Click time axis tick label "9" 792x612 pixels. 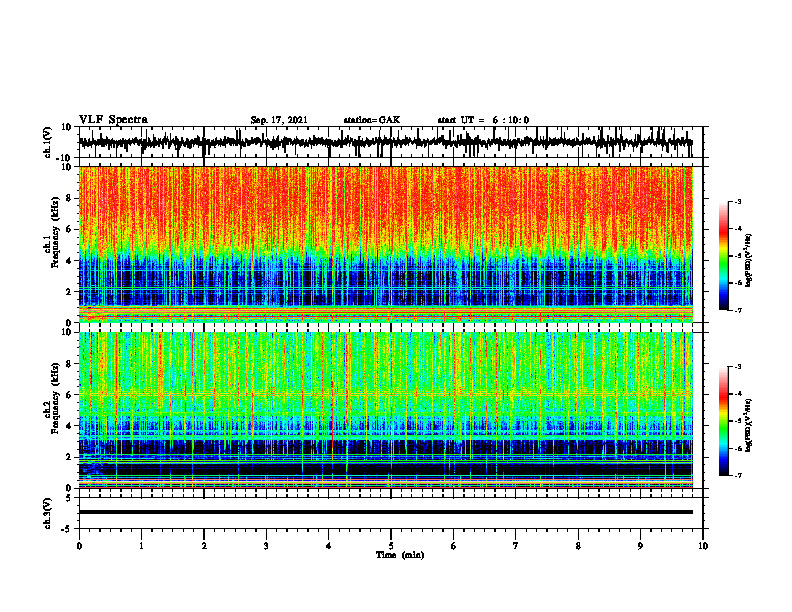coord(640,546)
